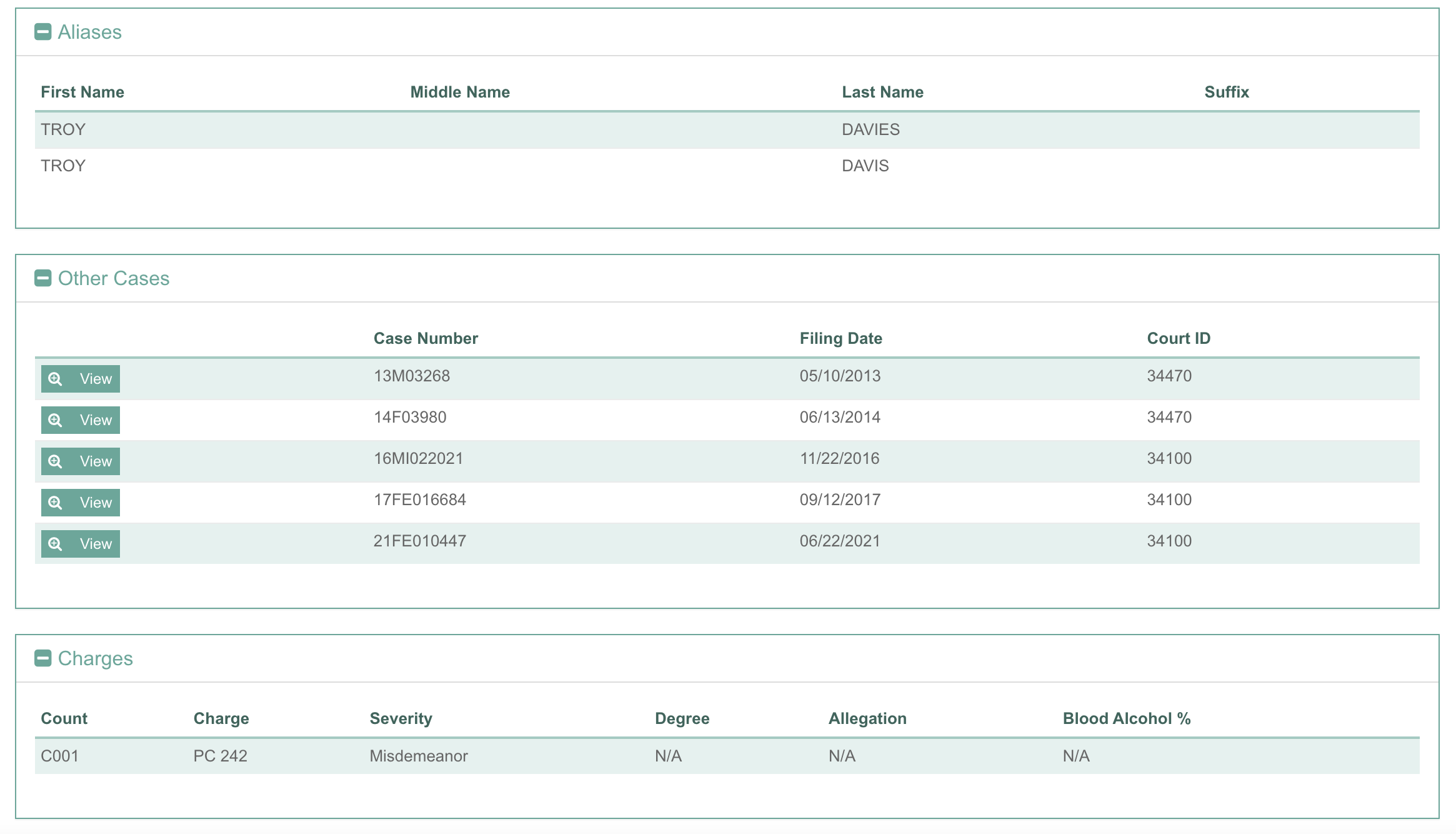This screenshot has width=1456, height=834.
Task: Click magnifier icon for case 17FE016684
Action: [x=56, y=503]
